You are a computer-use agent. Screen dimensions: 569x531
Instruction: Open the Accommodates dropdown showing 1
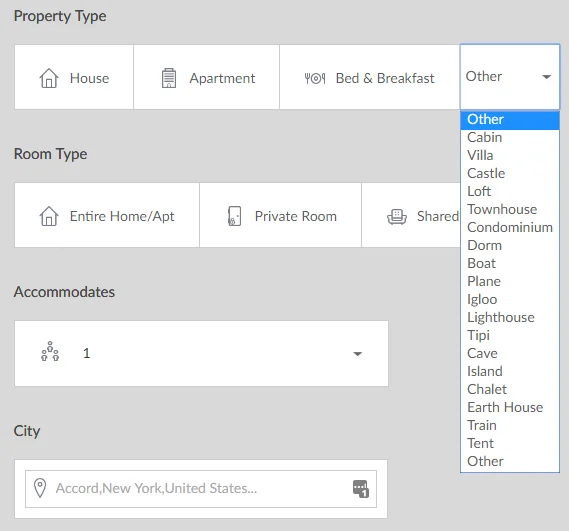point(201,354)
